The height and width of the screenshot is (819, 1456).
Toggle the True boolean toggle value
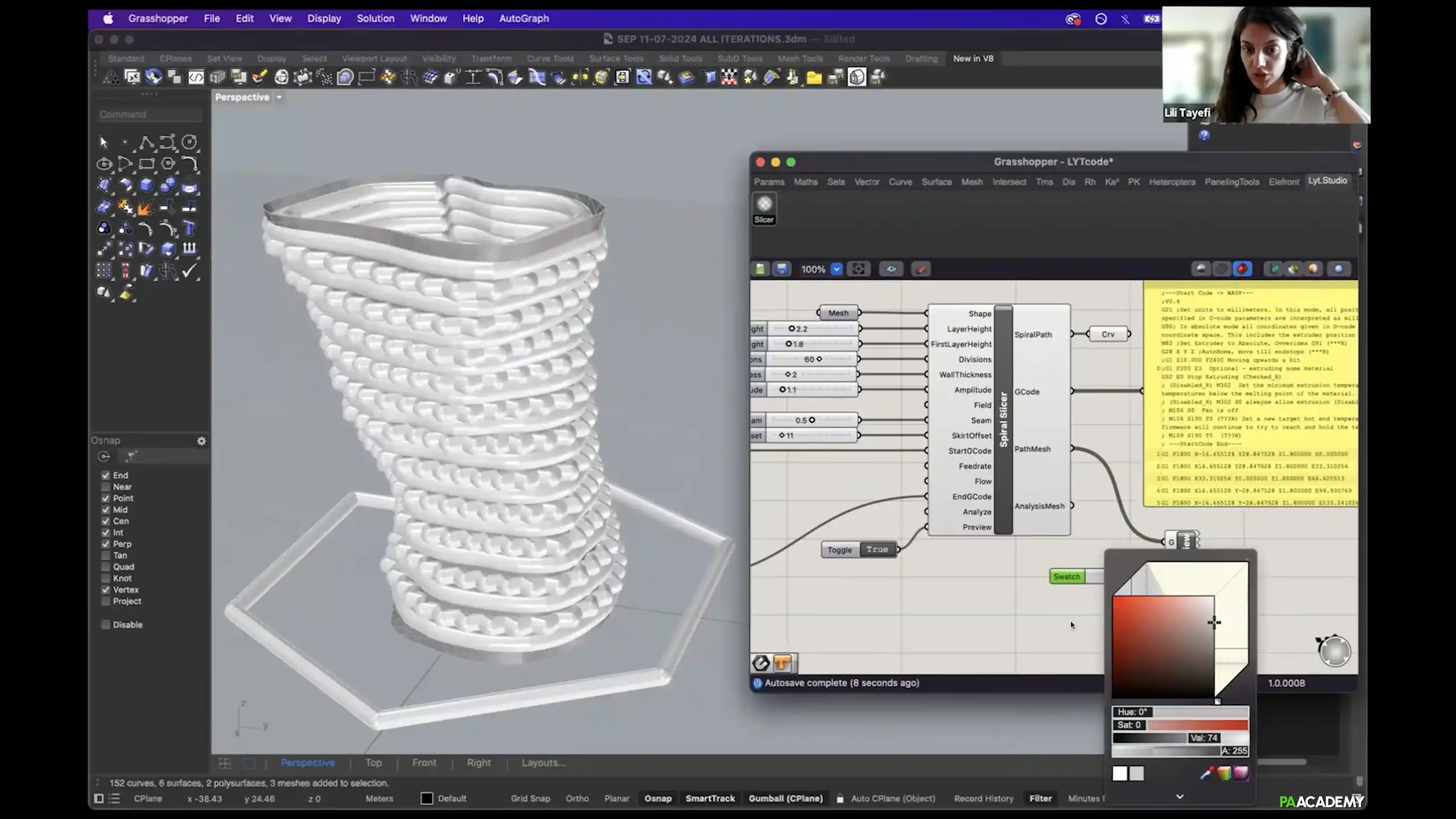point(877,550)
